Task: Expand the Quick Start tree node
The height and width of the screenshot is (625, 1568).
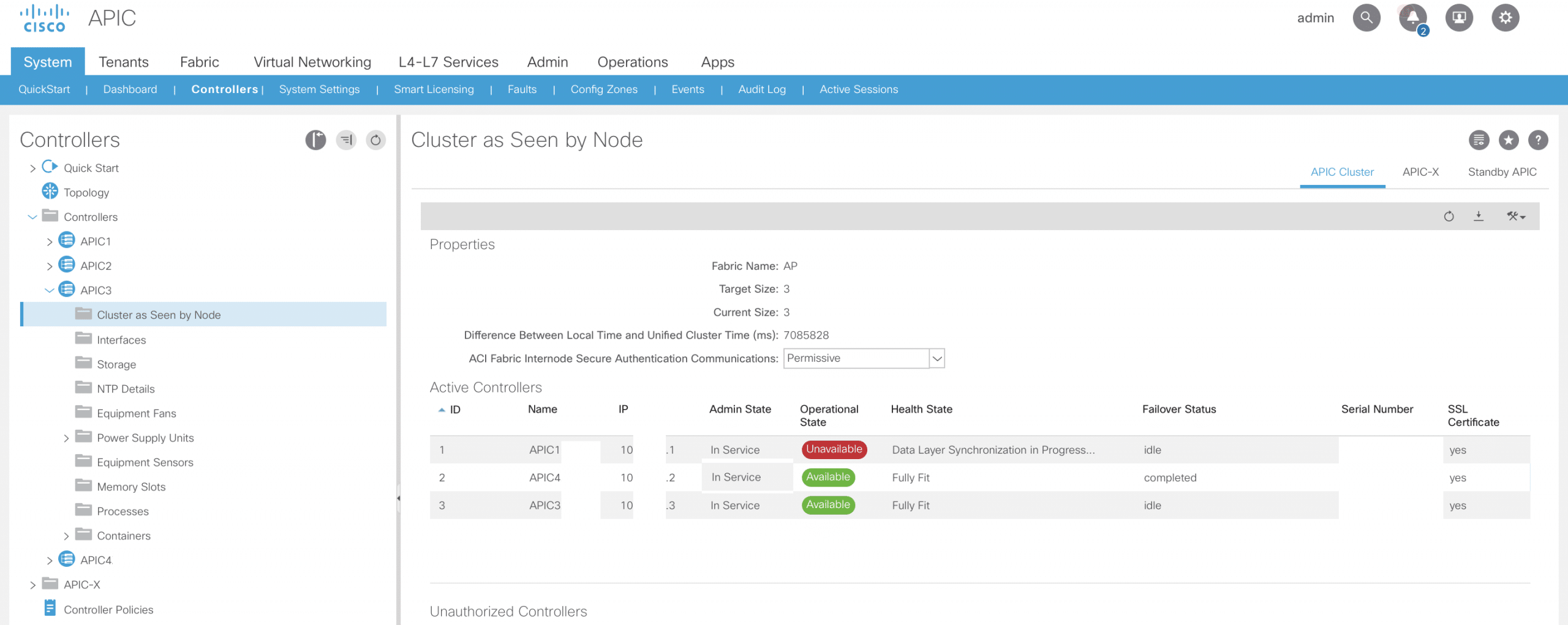Action: pos(32,168)
